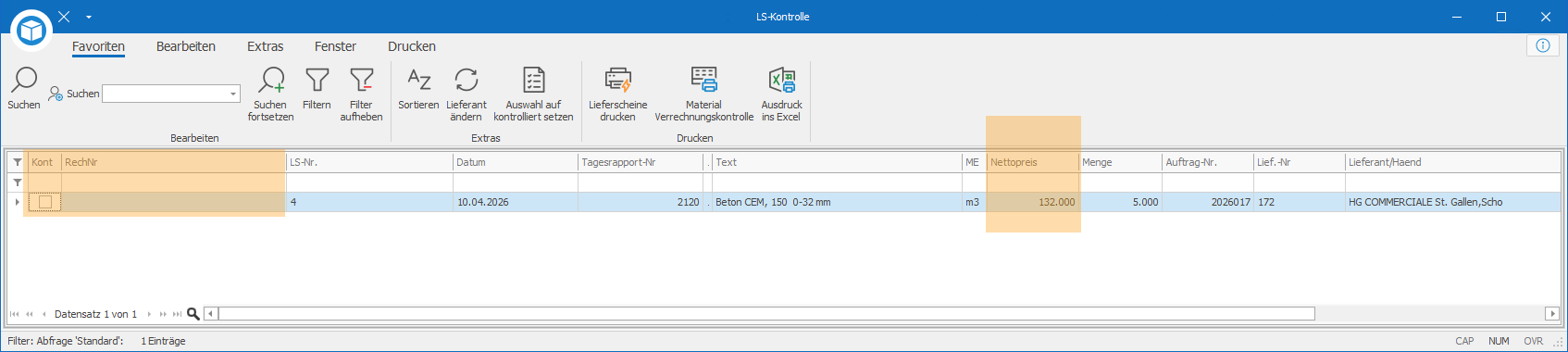This screenshot has width=1568, height=352.
Task: Select the Tagesrapport value 2120
Action: pos(641,202)
